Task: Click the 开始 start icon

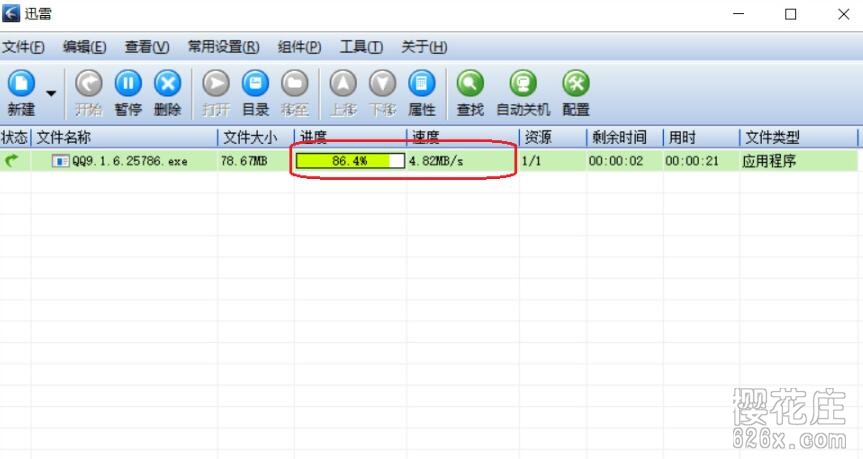Action: (89, 84)
